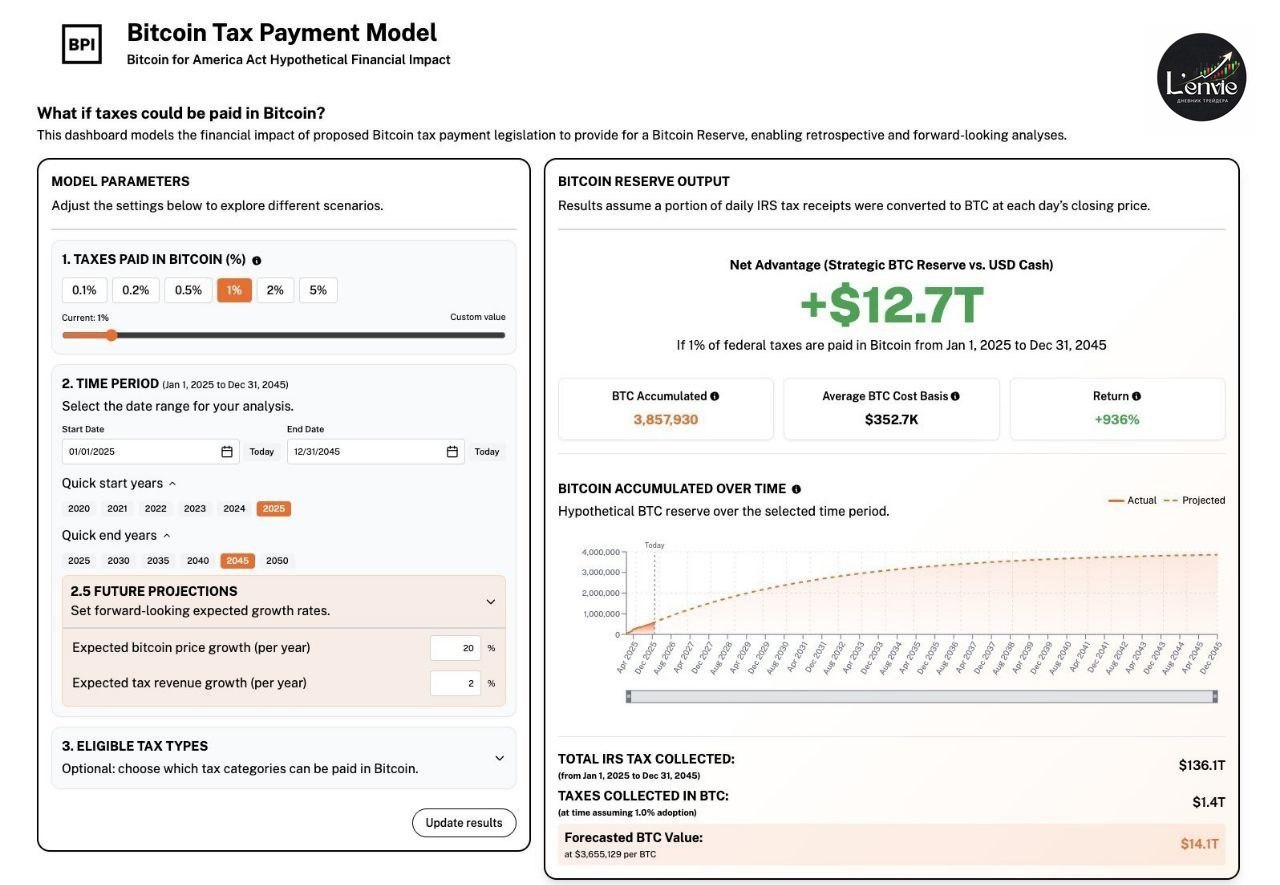Collapse the Quick start years list

pos(172,484)
